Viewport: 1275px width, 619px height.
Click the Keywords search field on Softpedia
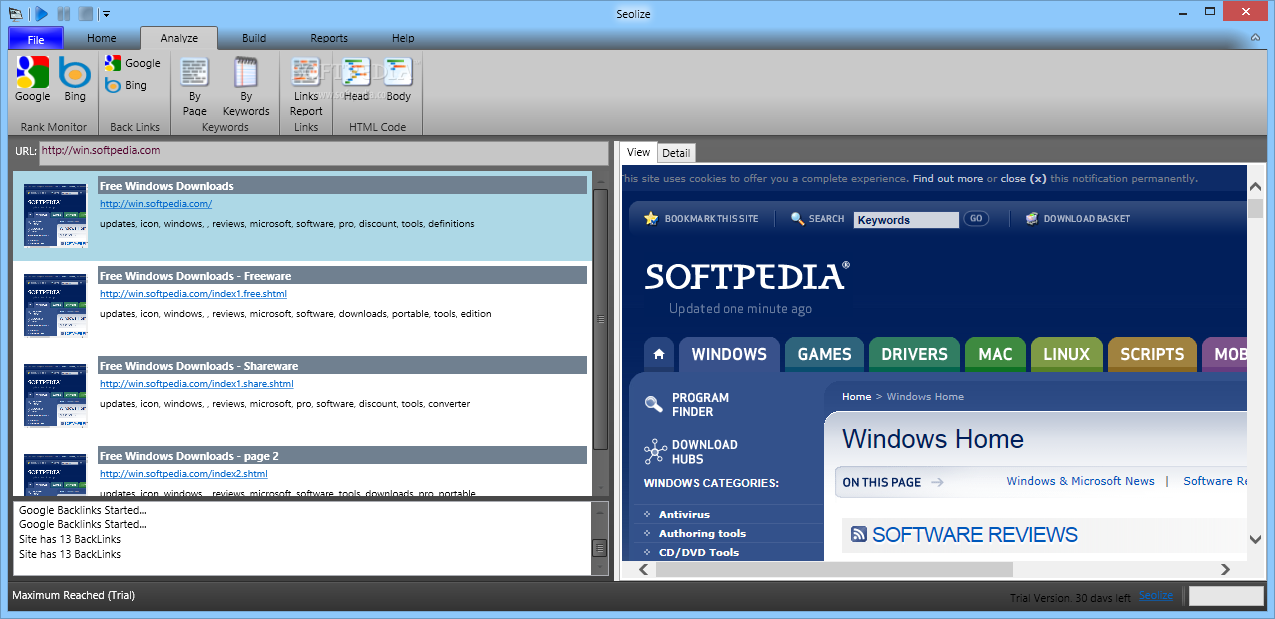(906, 220)
